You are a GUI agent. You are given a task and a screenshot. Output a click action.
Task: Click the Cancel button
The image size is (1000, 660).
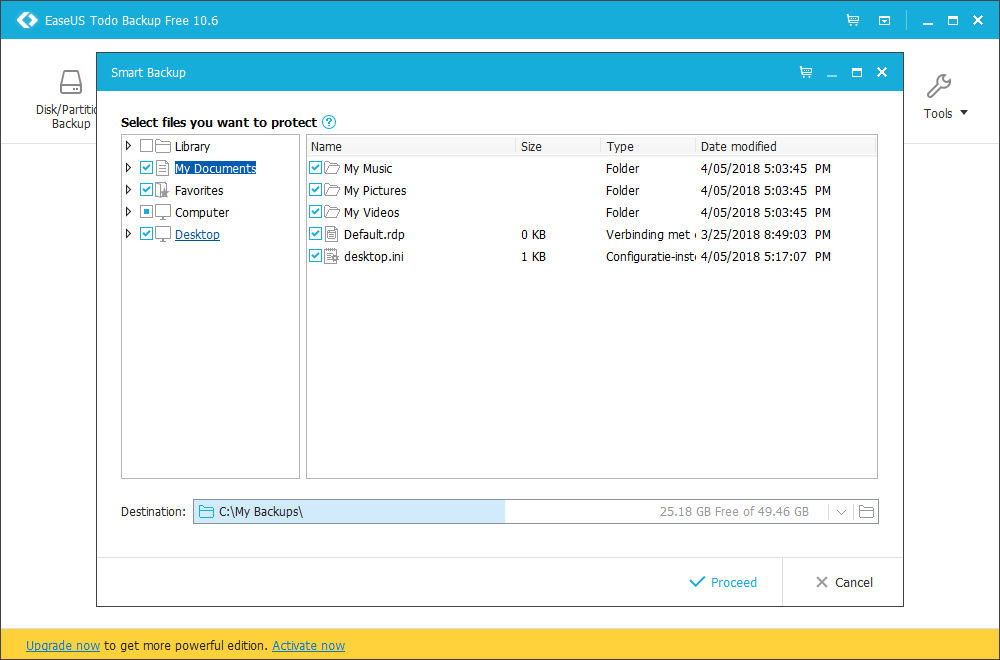[844, 582]
